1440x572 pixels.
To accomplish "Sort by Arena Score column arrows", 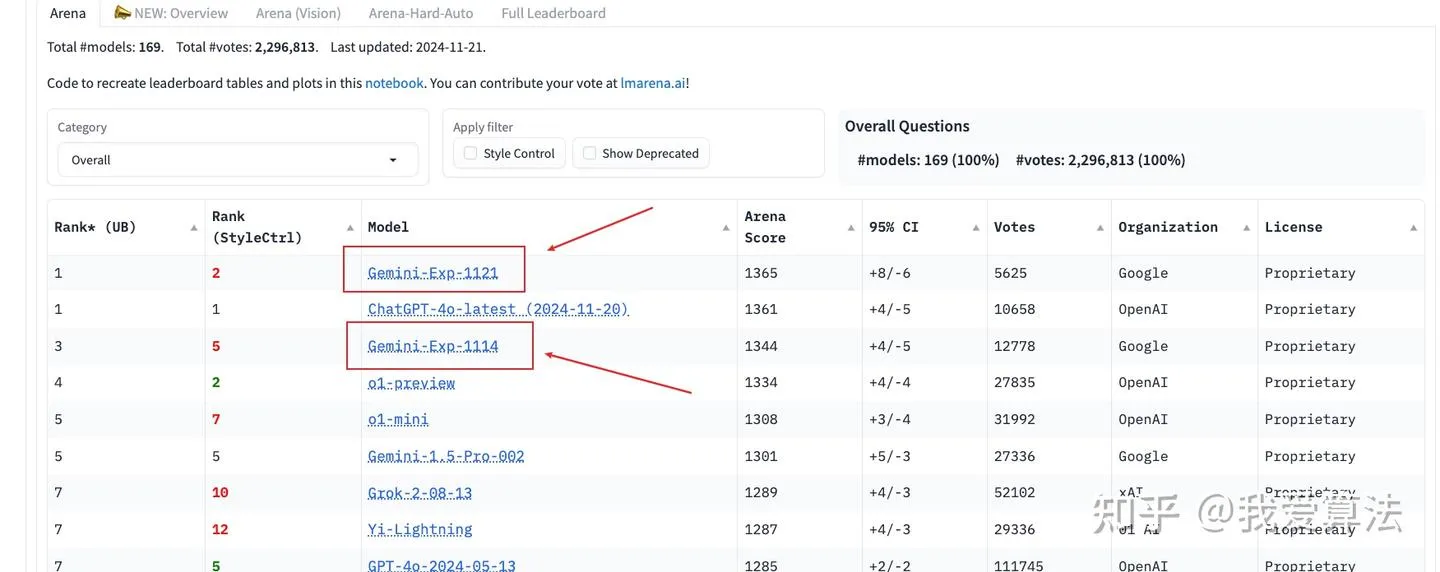I will 851,228.
